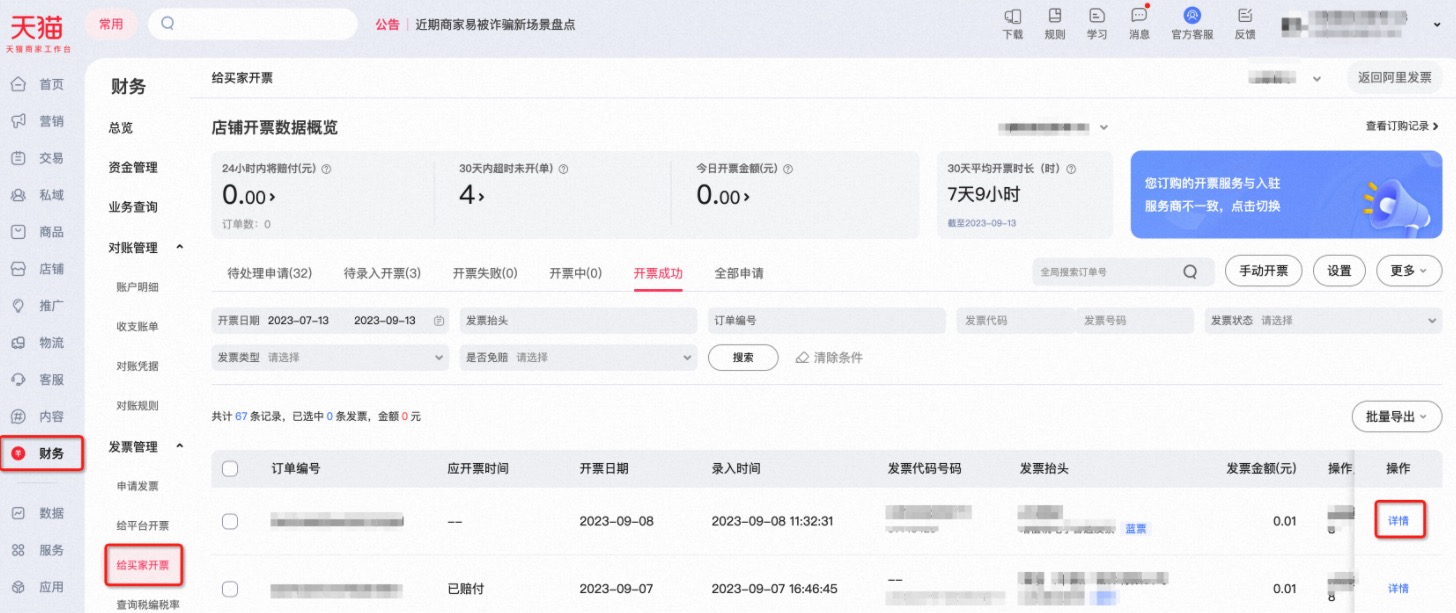Switch to 全部申请 tab
The image size is (1456, 613).
[x=739, y=273]
